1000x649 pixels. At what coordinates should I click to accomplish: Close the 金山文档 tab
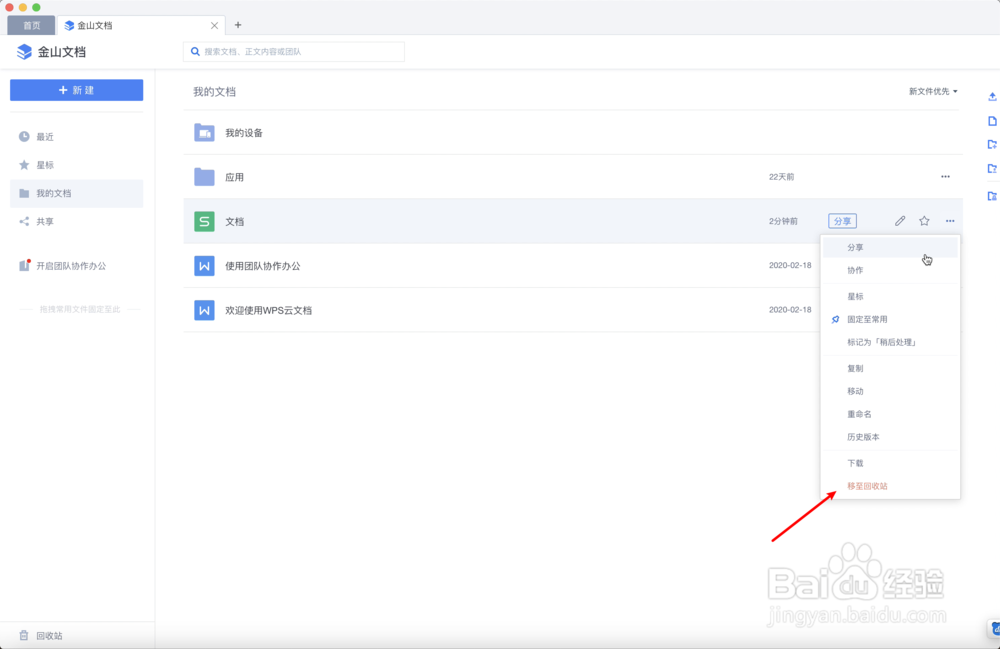coord(214,26)
